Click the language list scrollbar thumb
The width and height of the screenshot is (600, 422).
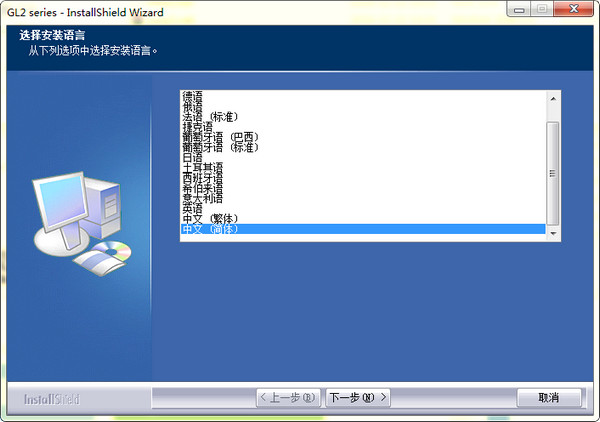point(553,173)
